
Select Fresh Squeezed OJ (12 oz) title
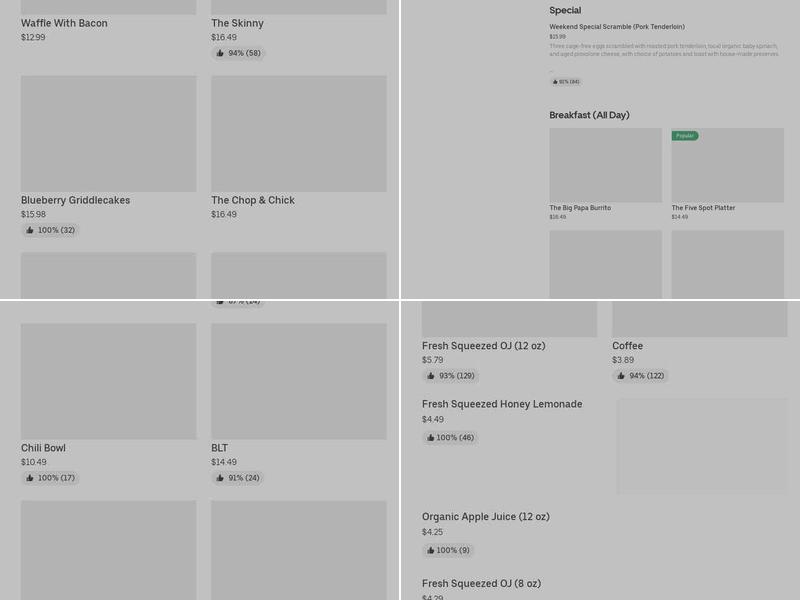pyautogui.click(x=484, y=346)
